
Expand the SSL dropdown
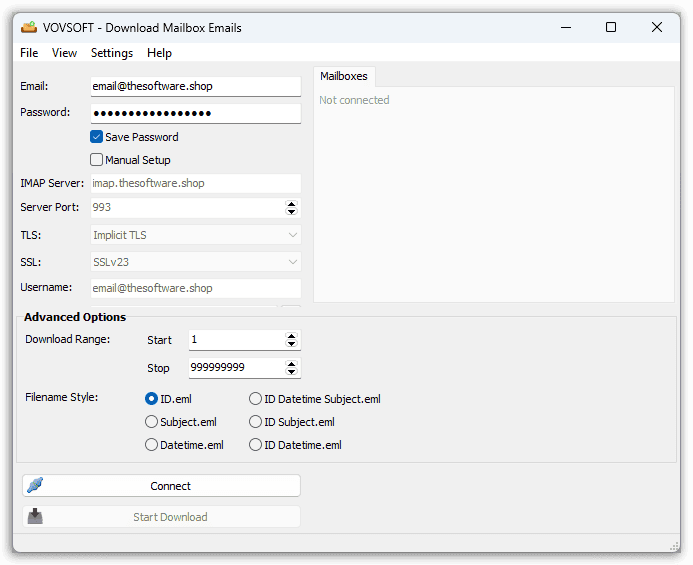click(293, 262)
